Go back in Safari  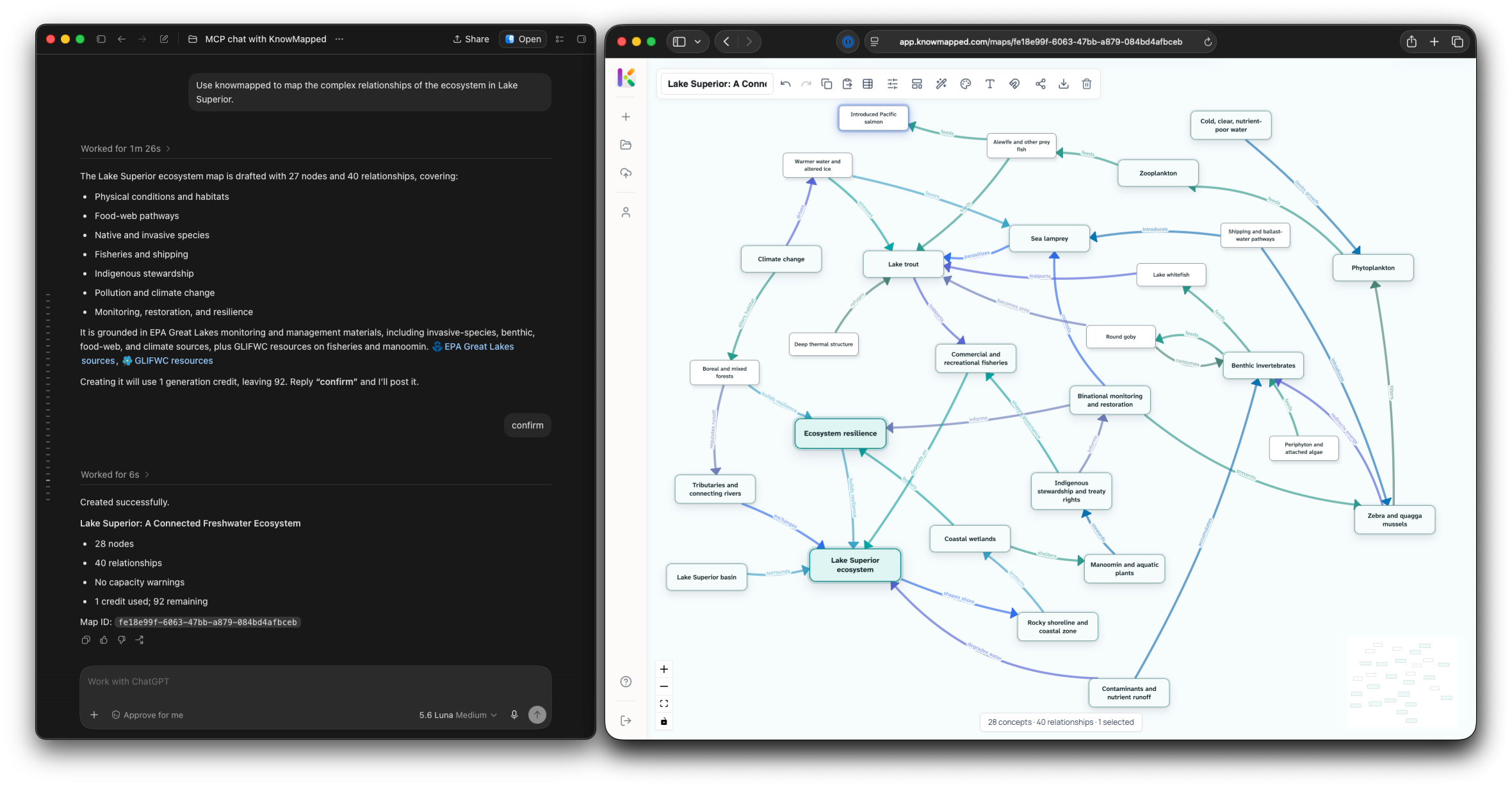pyautogui.click(x=726, y=42)
